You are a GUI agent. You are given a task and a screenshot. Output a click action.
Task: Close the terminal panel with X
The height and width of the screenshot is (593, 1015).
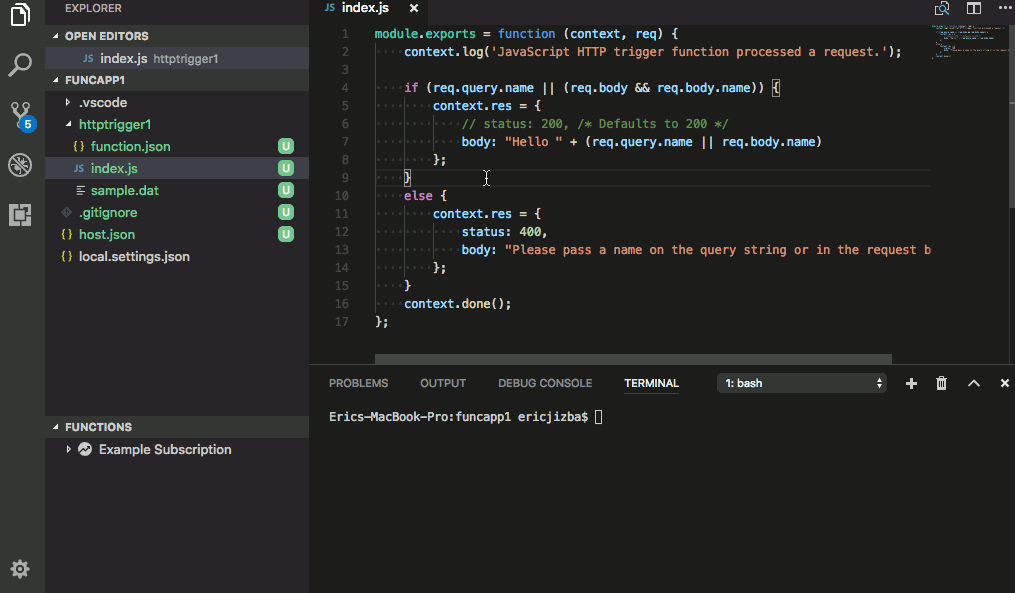pyautogui.click(x=1005, y=383)
